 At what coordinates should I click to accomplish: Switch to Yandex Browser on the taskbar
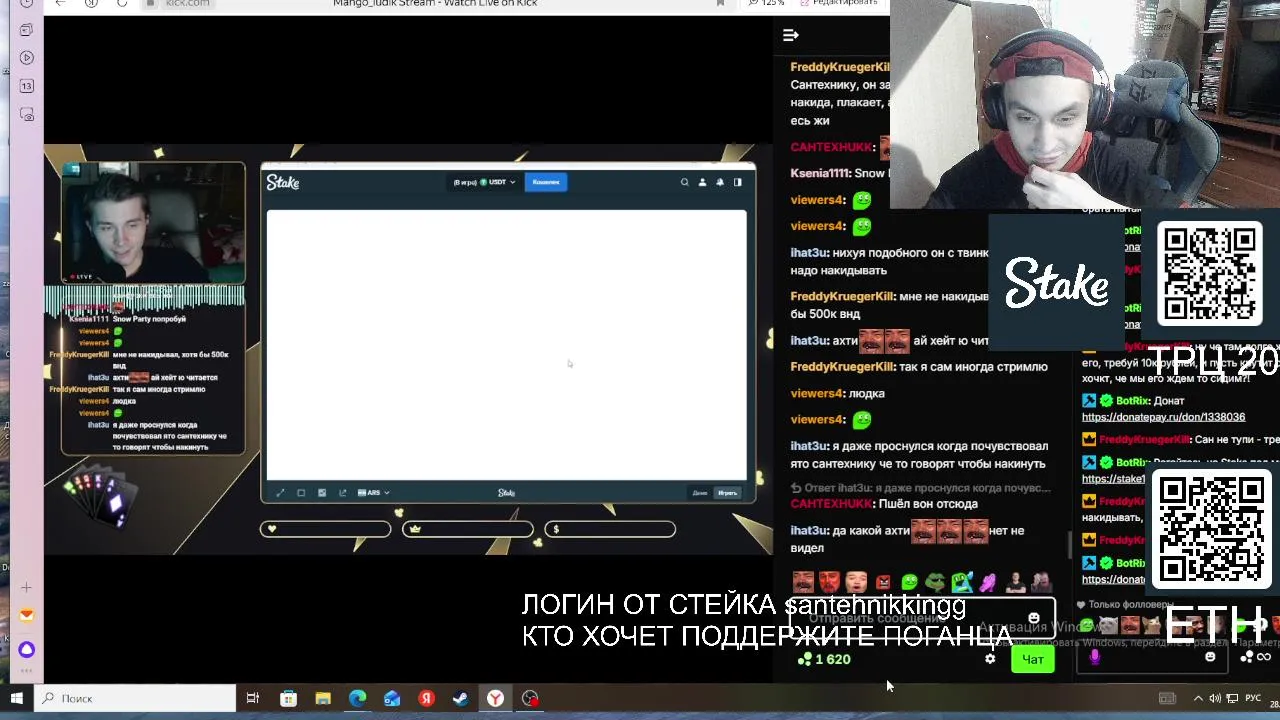pyautogui.click(x=495, y=698)
